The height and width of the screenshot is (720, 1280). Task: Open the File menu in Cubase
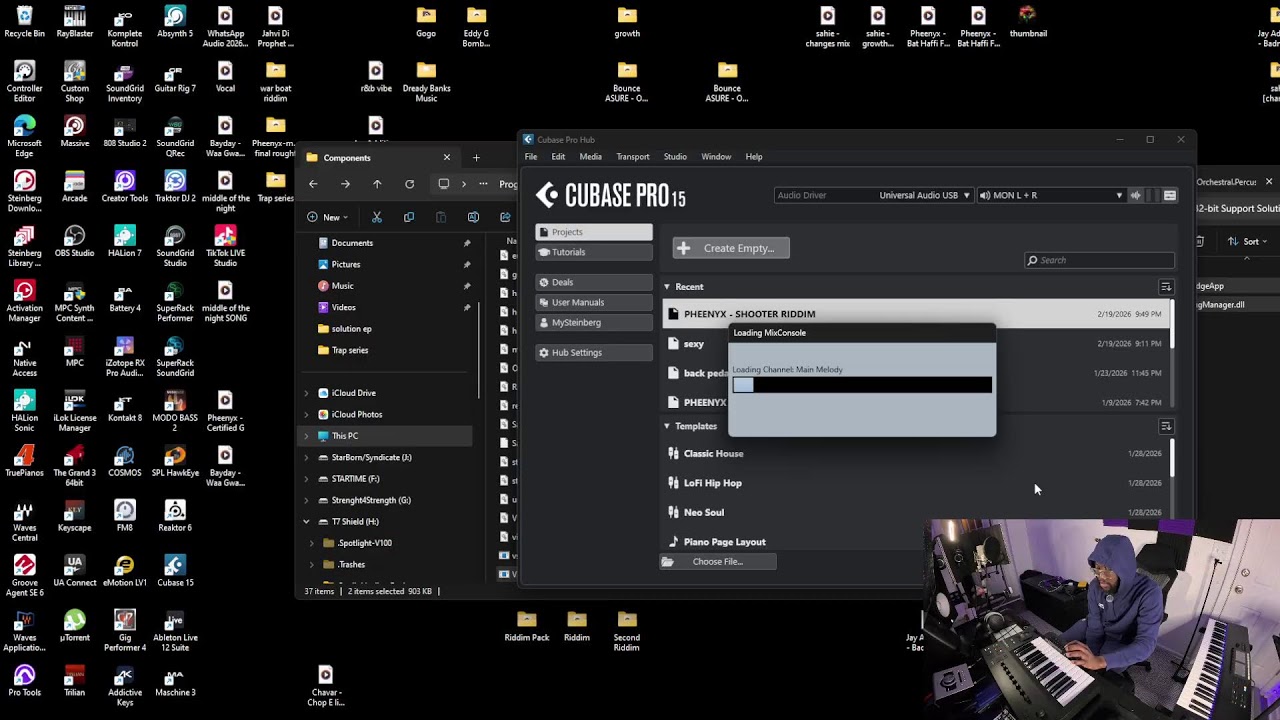coord(531,157)
